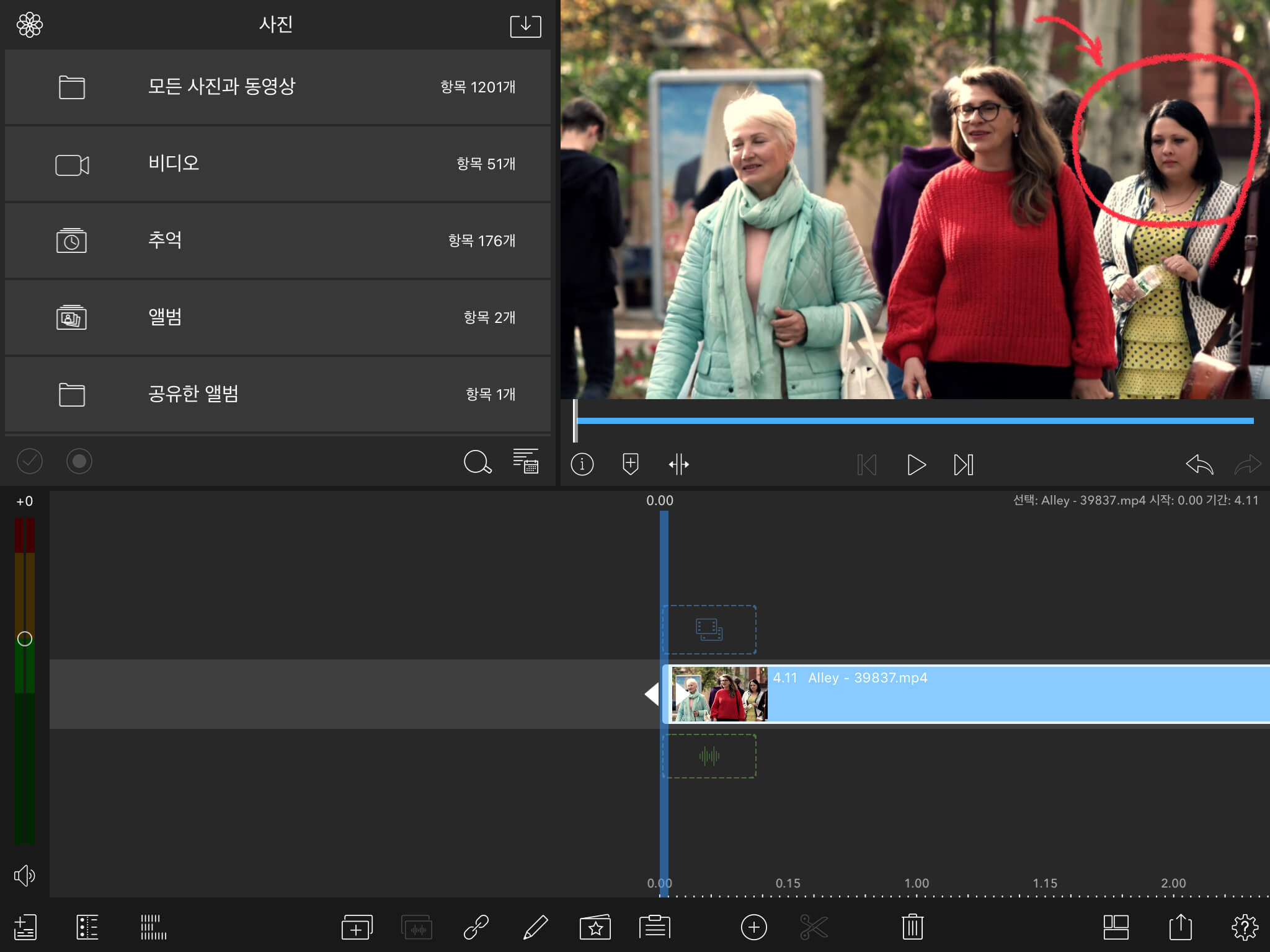Mute audio using the speaker icon
Image resolution: width=1270 pixels, height=952 pixels.
25,875
